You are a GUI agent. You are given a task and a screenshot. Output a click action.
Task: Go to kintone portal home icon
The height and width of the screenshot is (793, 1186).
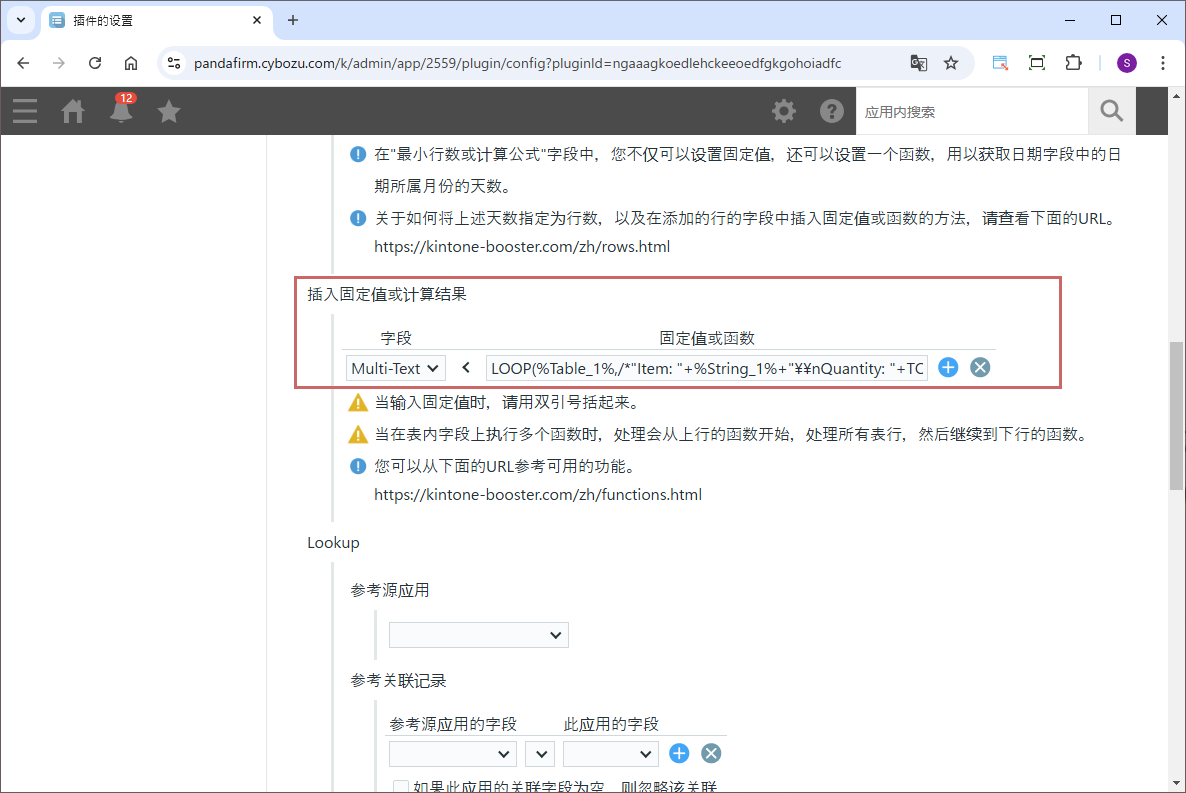pos(73,111)
